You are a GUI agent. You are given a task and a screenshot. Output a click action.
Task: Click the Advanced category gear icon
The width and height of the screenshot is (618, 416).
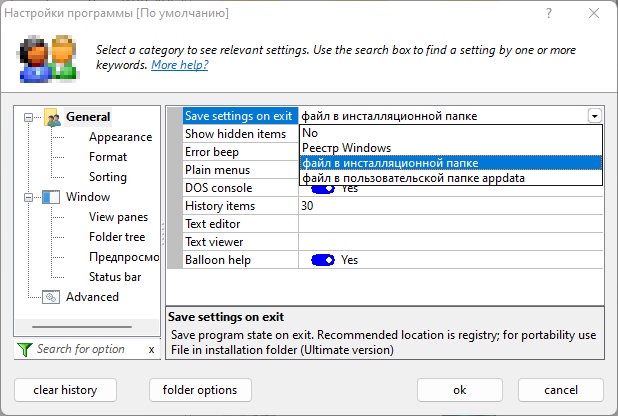coord(52,297)
